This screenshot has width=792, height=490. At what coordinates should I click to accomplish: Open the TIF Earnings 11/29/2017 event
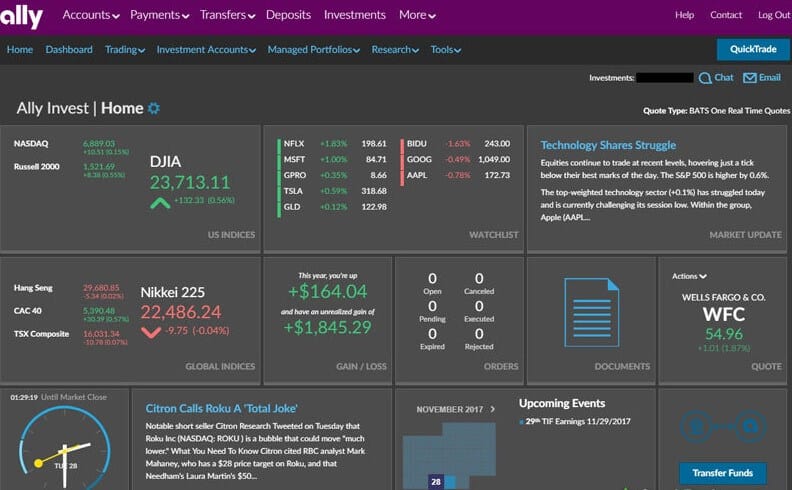click(x=578, y=421)
